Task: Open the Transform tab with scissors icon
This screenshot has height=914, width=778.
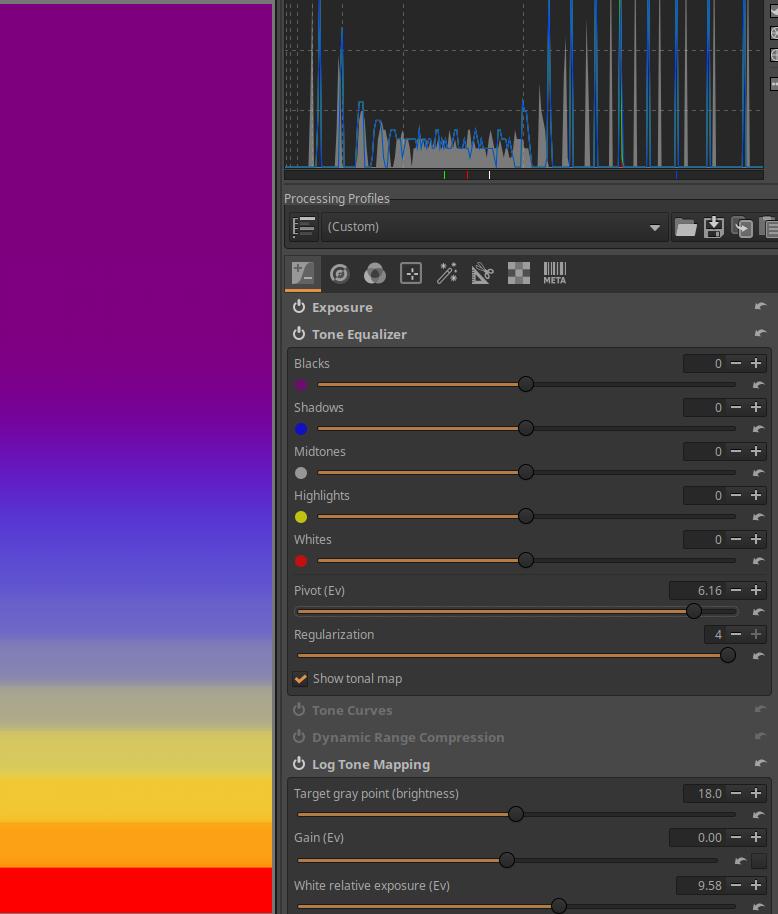Action: [482, 273]
